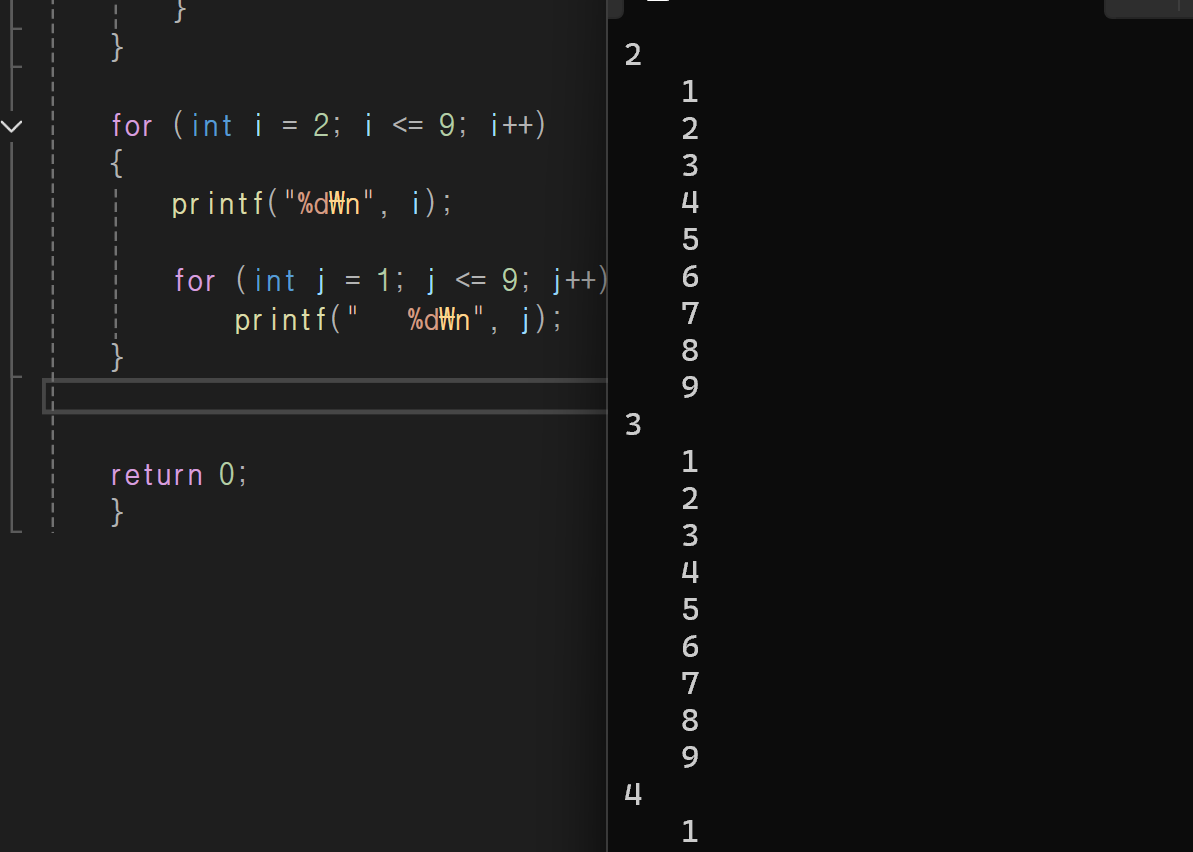Click the unindented '2' header in the console output

point(633,55)
